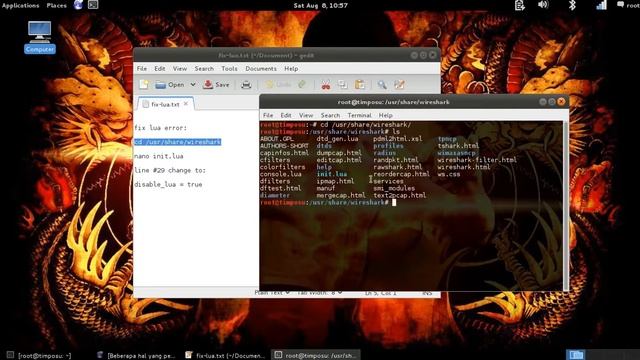
Task: Minimize the terminal window
Action: point(543,102)
